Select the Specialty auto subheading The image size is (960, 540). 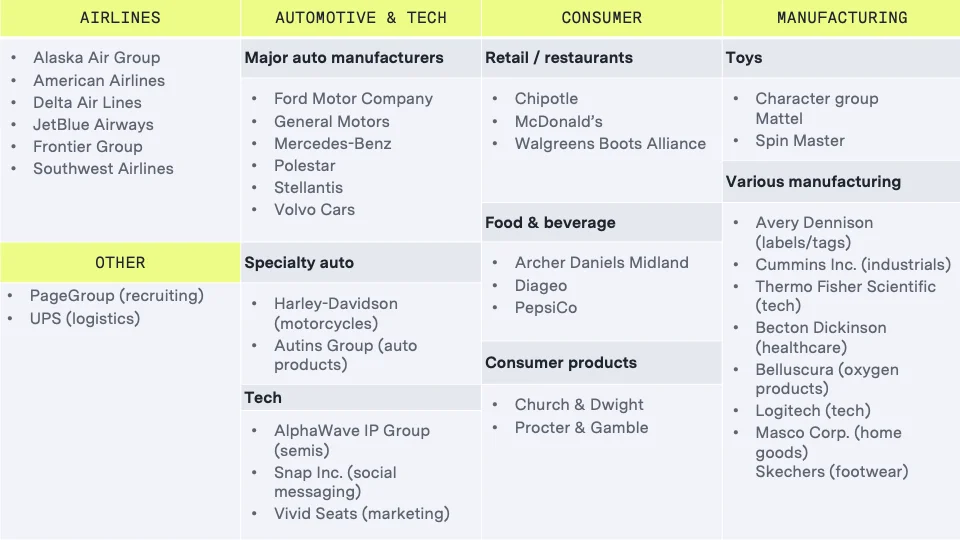point(299,263)
